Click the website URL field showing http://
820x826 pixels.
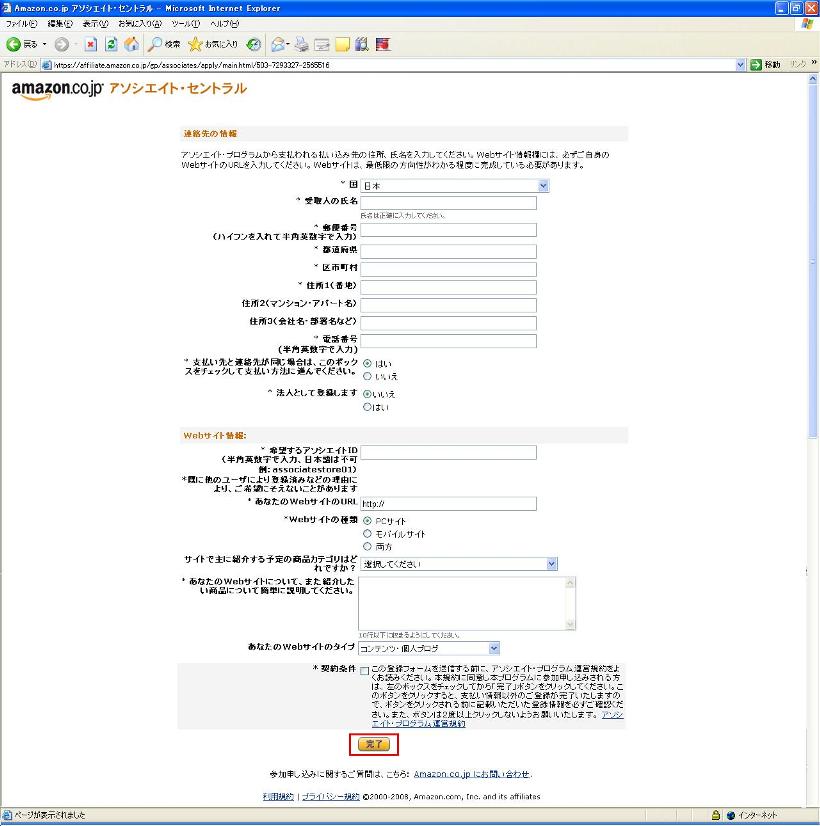pyautogui.click(x=448, y=504)
